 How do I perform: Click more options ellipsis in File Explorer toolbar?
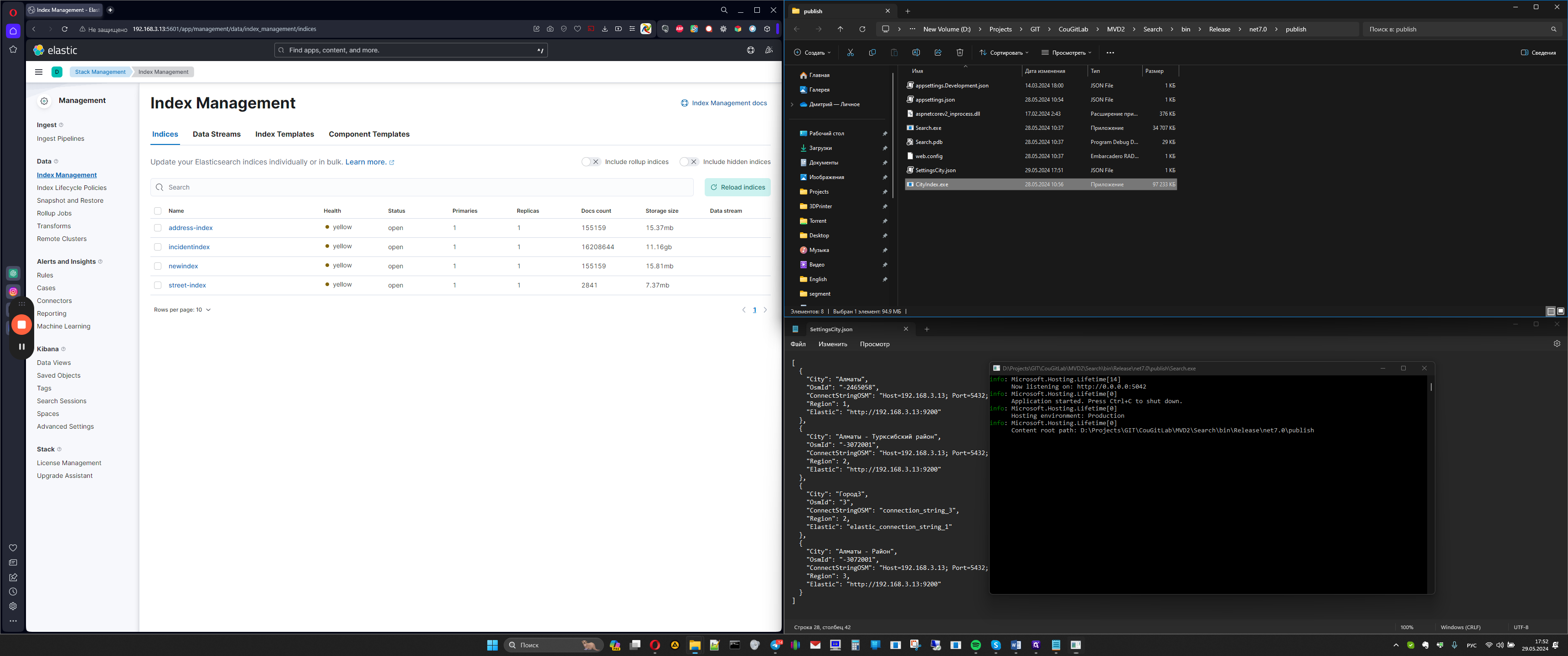click(x=1110, y=52)
